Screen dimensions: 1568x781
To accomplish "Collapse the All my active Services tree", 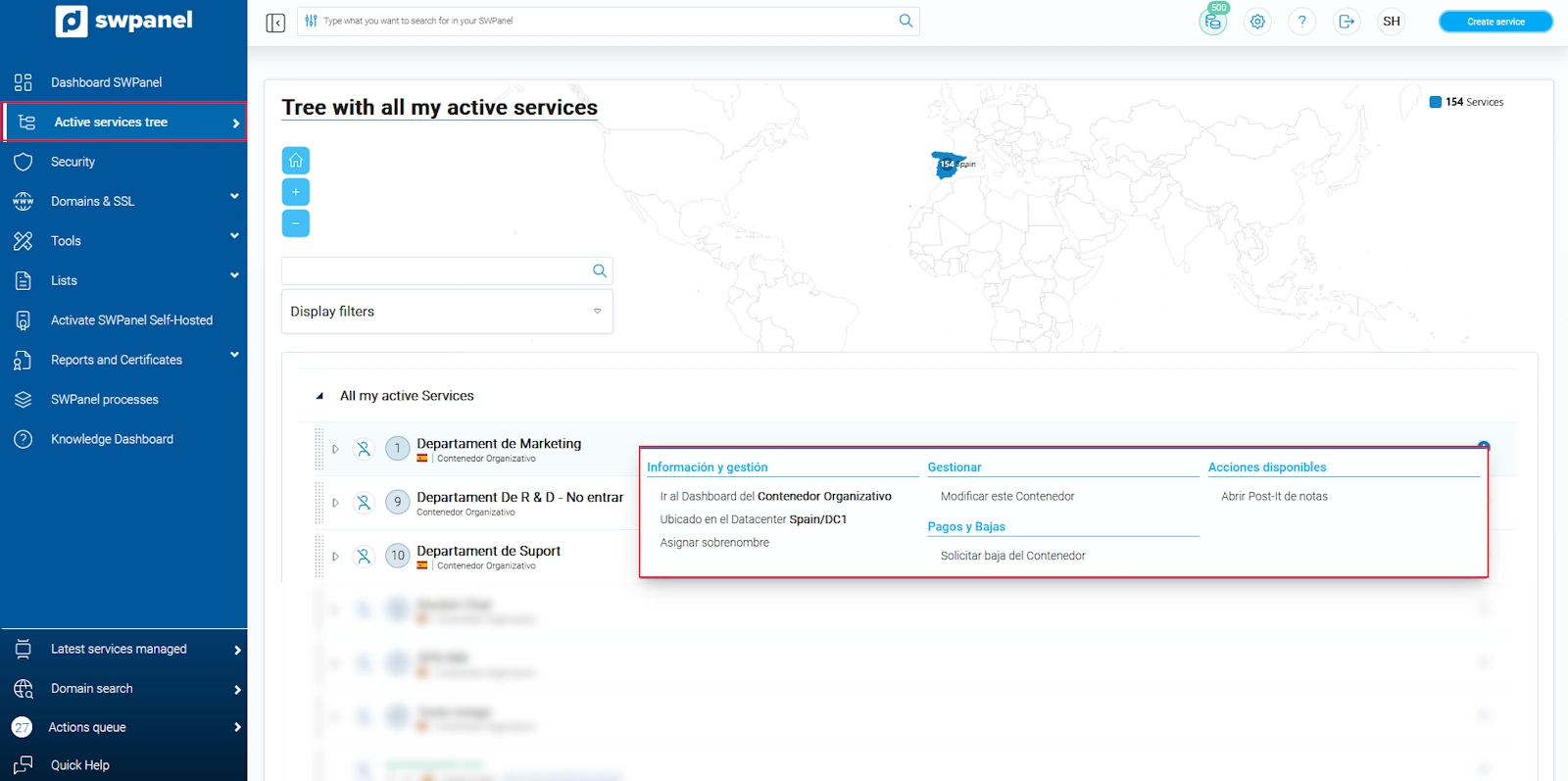I will click(x=319, y=397).
